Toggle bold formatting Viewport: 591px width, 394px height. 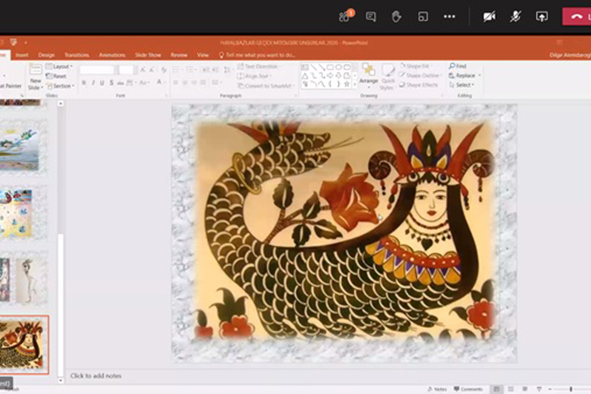tap(84, 83)
